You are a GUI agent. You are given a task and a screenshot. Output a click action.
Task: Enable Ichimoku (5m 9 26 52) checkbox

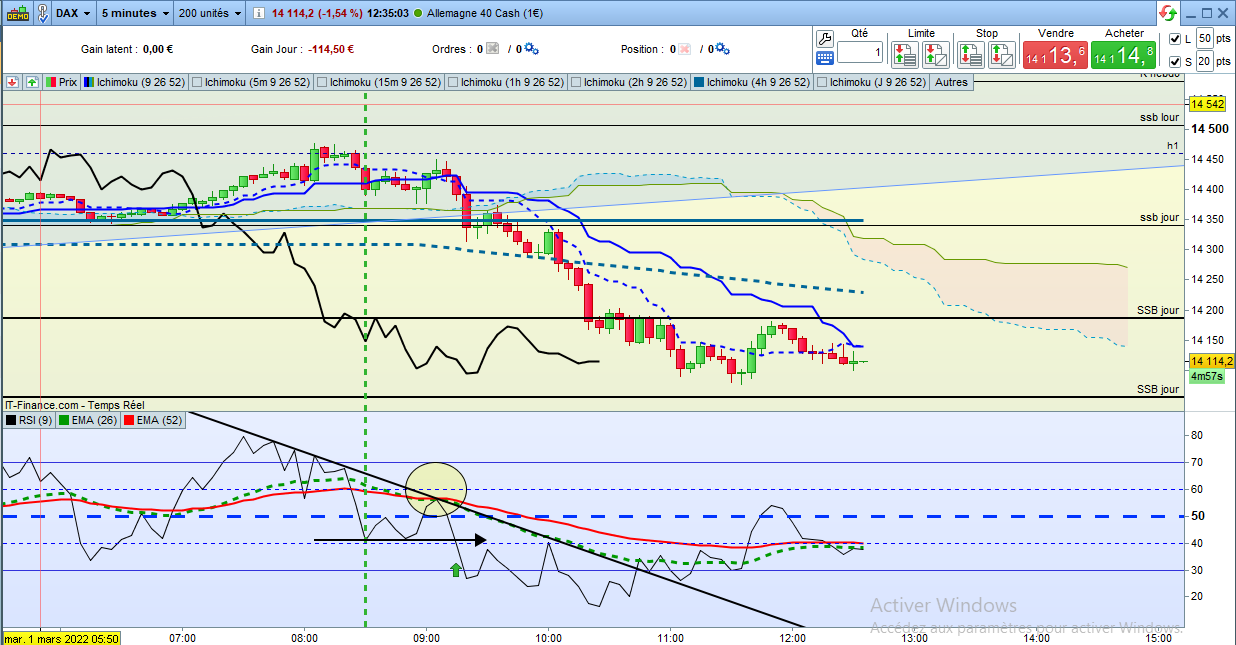point(197,82)
